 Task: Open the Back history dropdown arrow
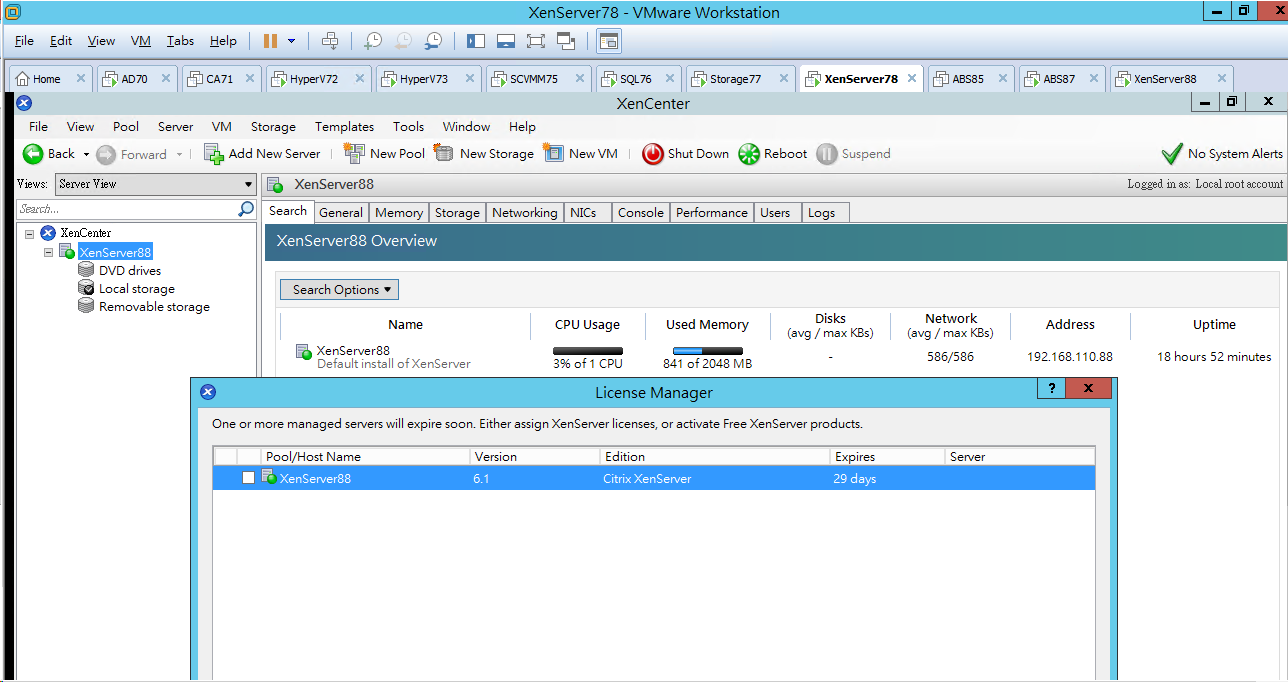pos(86,154)
